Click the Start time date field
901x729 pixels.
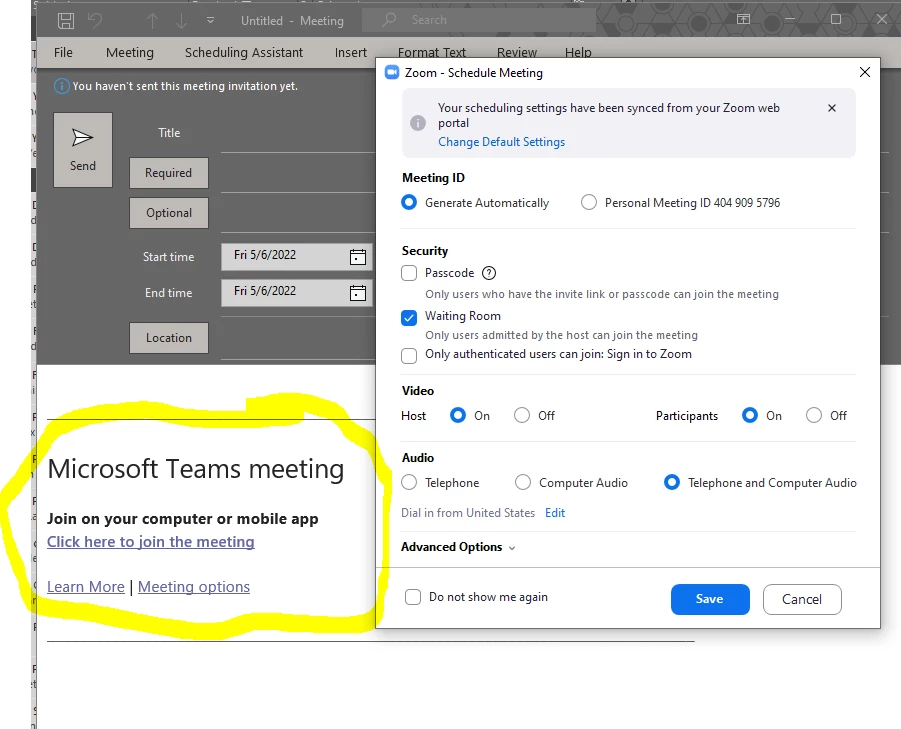point(297,256)
